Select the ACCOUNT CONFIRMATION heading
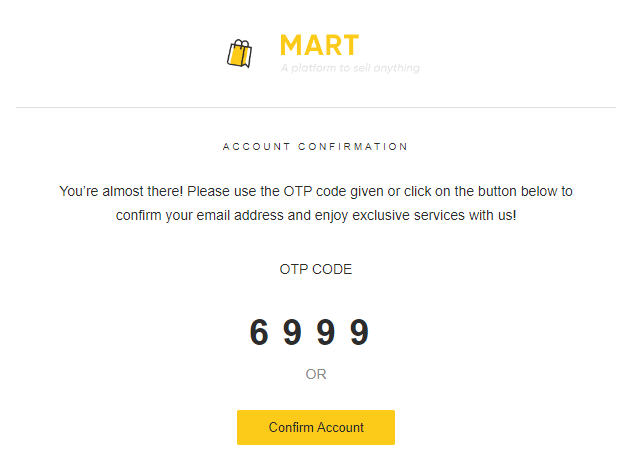 click(x=316, y=147)
